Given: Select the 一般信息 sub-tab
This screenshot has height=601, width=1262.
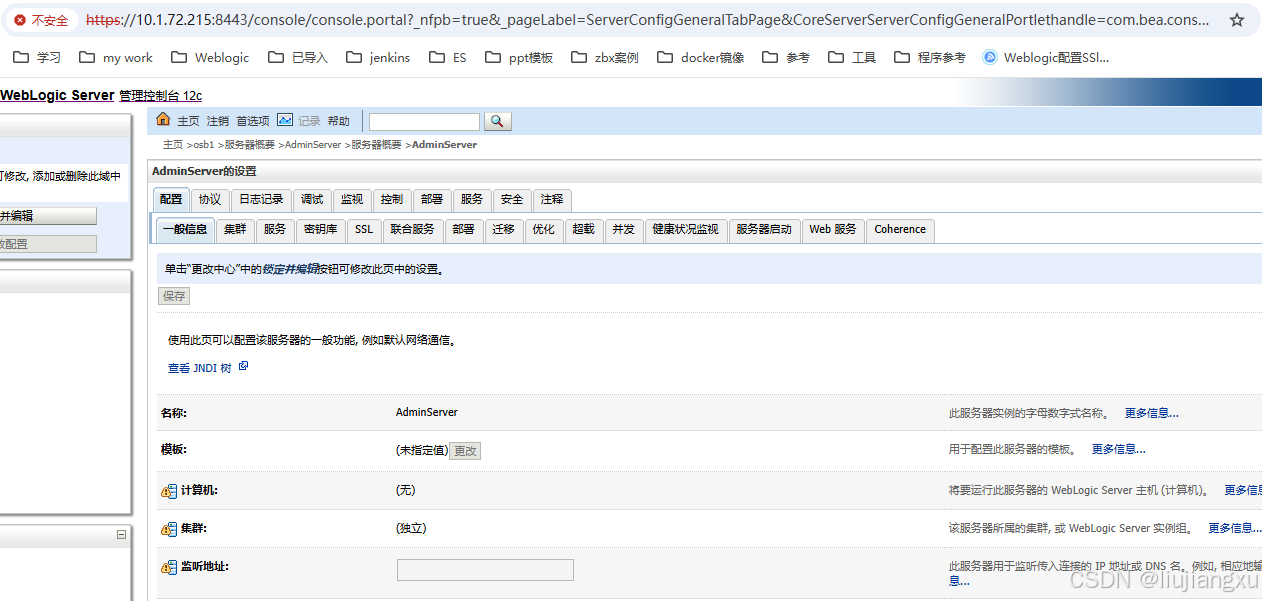Looking at the screenshot, I should click(x=185, y=229).
